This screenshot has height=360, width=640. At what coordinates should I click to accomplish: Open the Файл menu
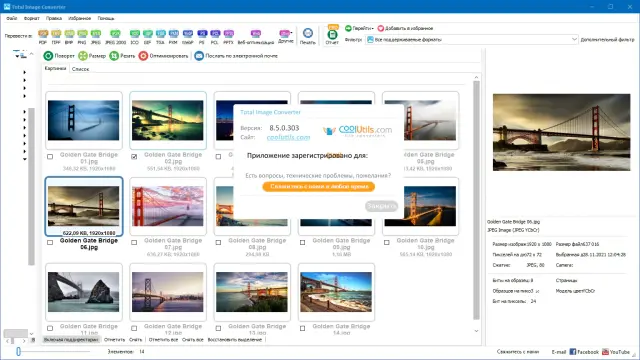pos(12,18)
